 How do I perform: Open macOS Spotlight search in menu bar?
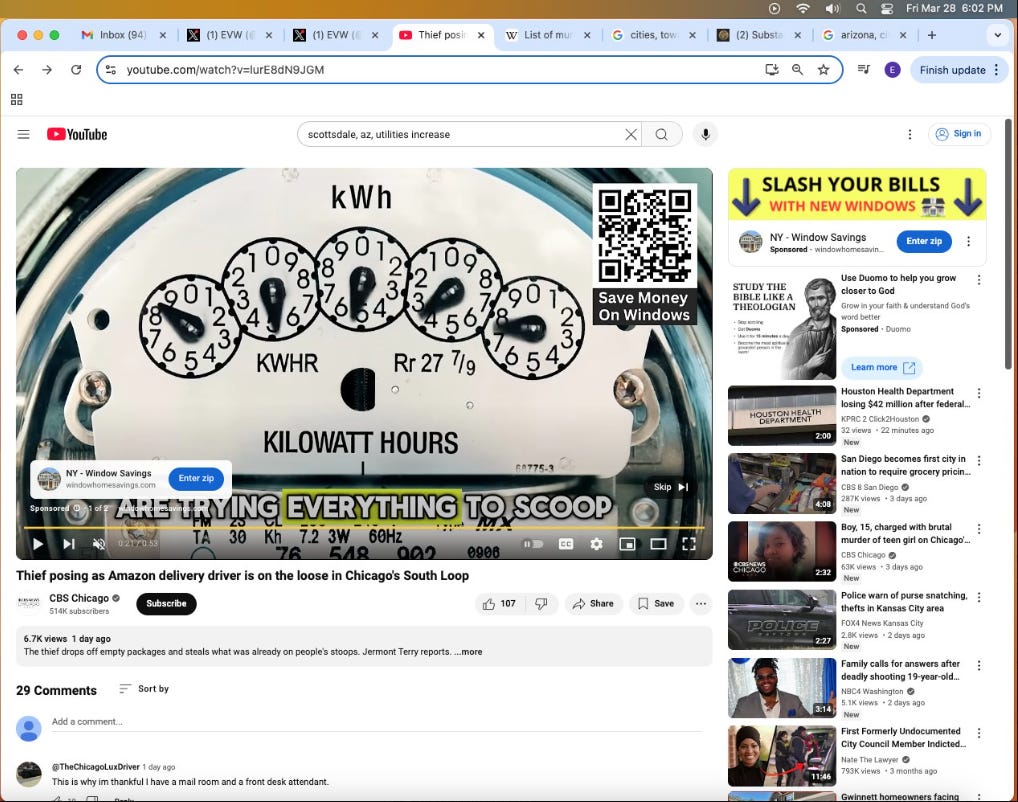pyautogui.click(x=861, y=8)
